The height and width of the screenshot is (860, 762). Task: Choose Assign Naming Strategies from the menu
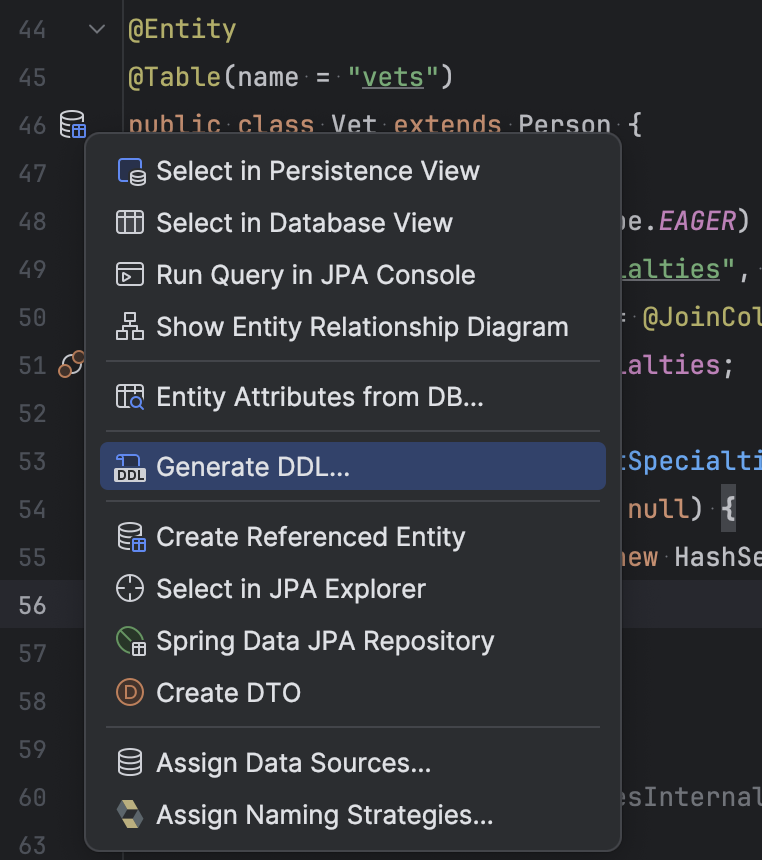pyautogui.click(x=300, y=814)
